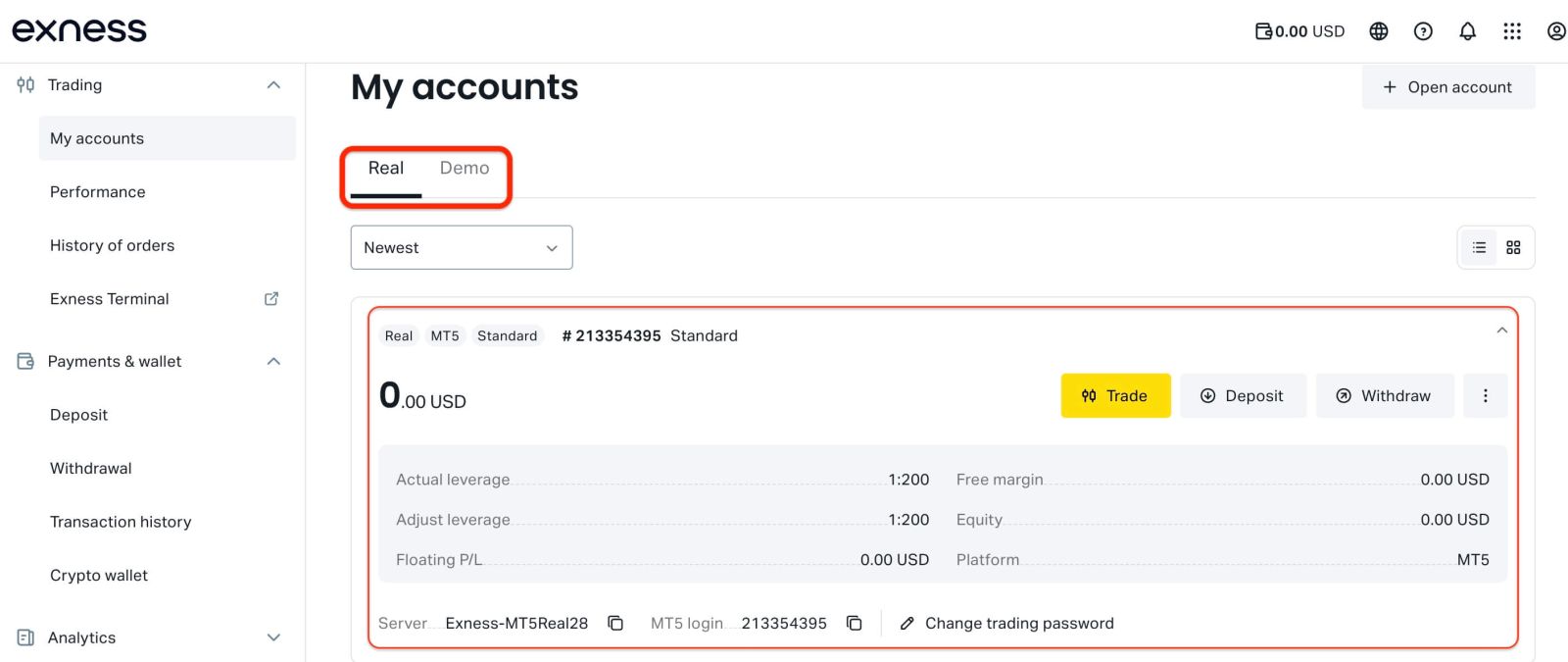The image size is (1568, 662).
Task: Copy the server name Exness-MT5Real28
Action: point(615,624)
